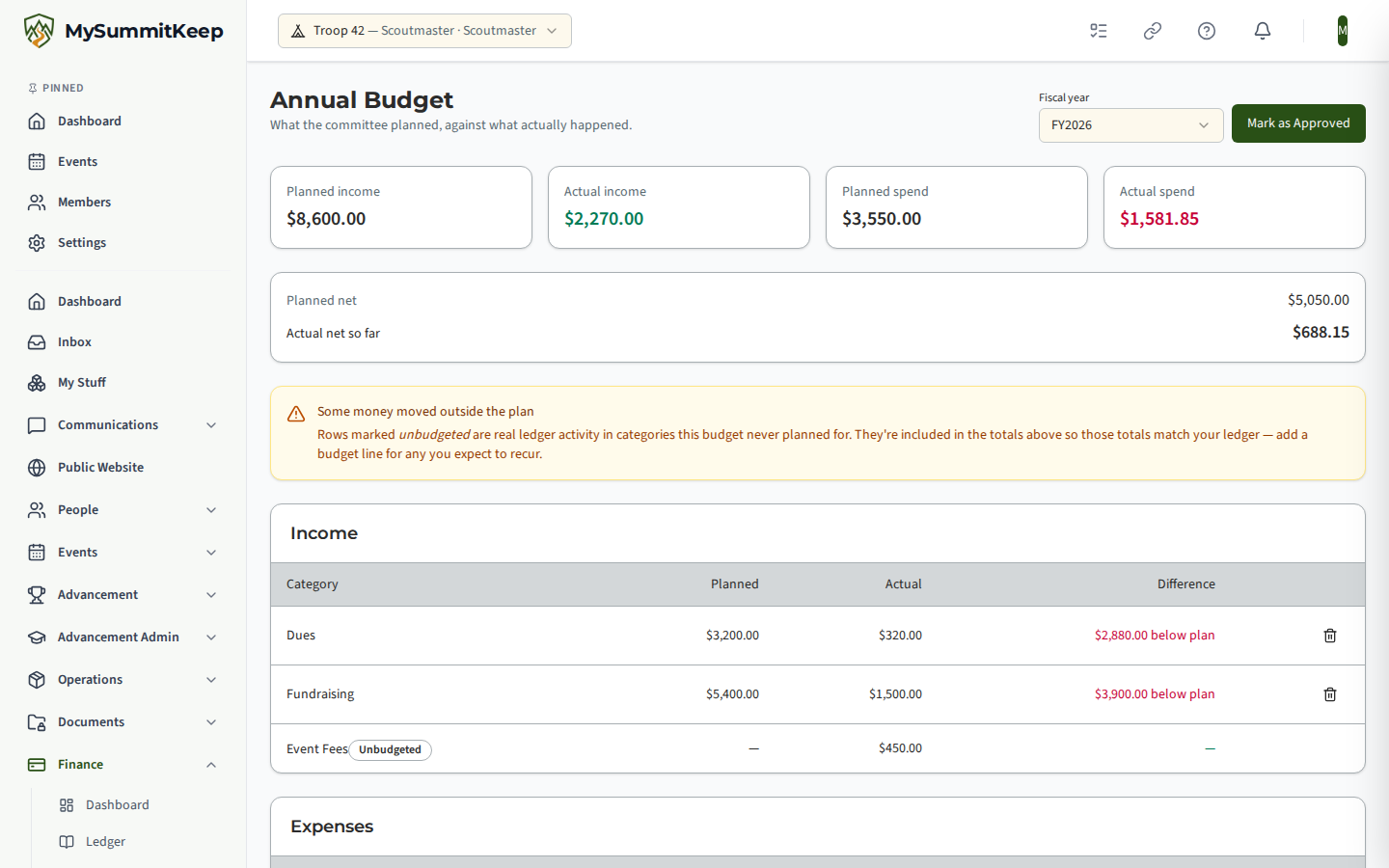Click the Finance card icon
The image size is (1389, 868).
click(37, 765)
